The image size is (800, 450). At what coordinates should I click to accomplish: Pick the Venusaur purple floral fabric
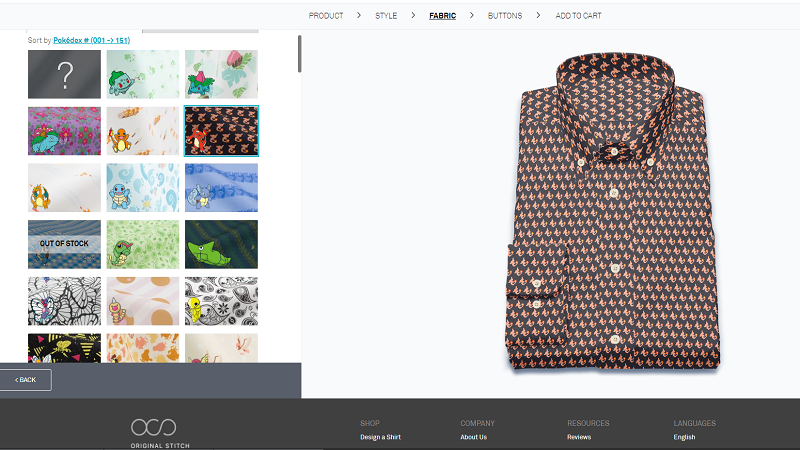coord(64,131)
